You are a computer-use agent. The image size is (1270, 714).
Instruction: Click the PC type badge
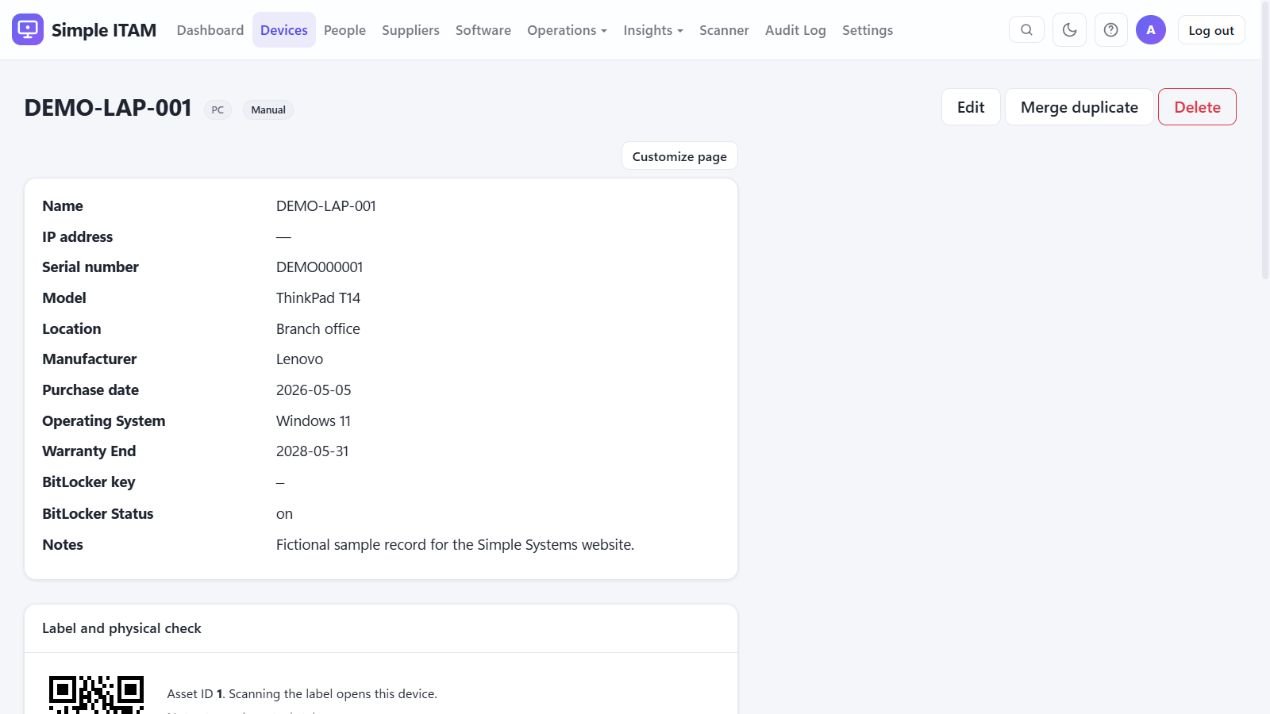pos(218,110)
